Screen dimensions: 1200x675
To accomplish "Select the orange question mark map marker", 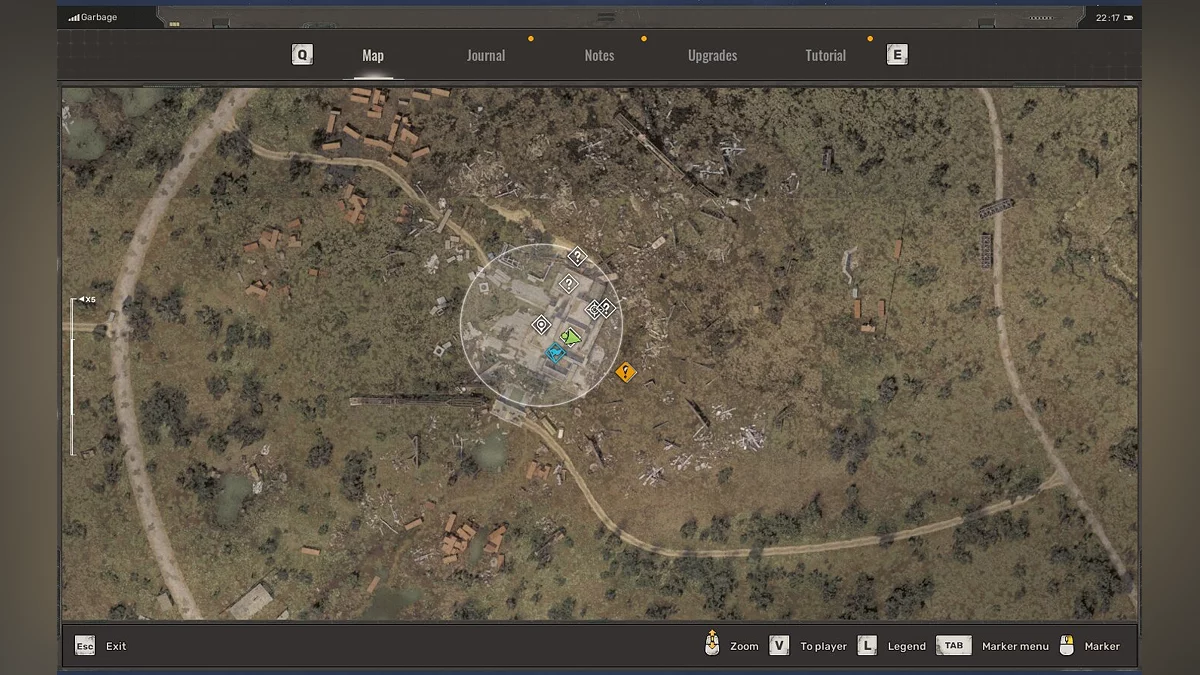I will tap(626, 373).
